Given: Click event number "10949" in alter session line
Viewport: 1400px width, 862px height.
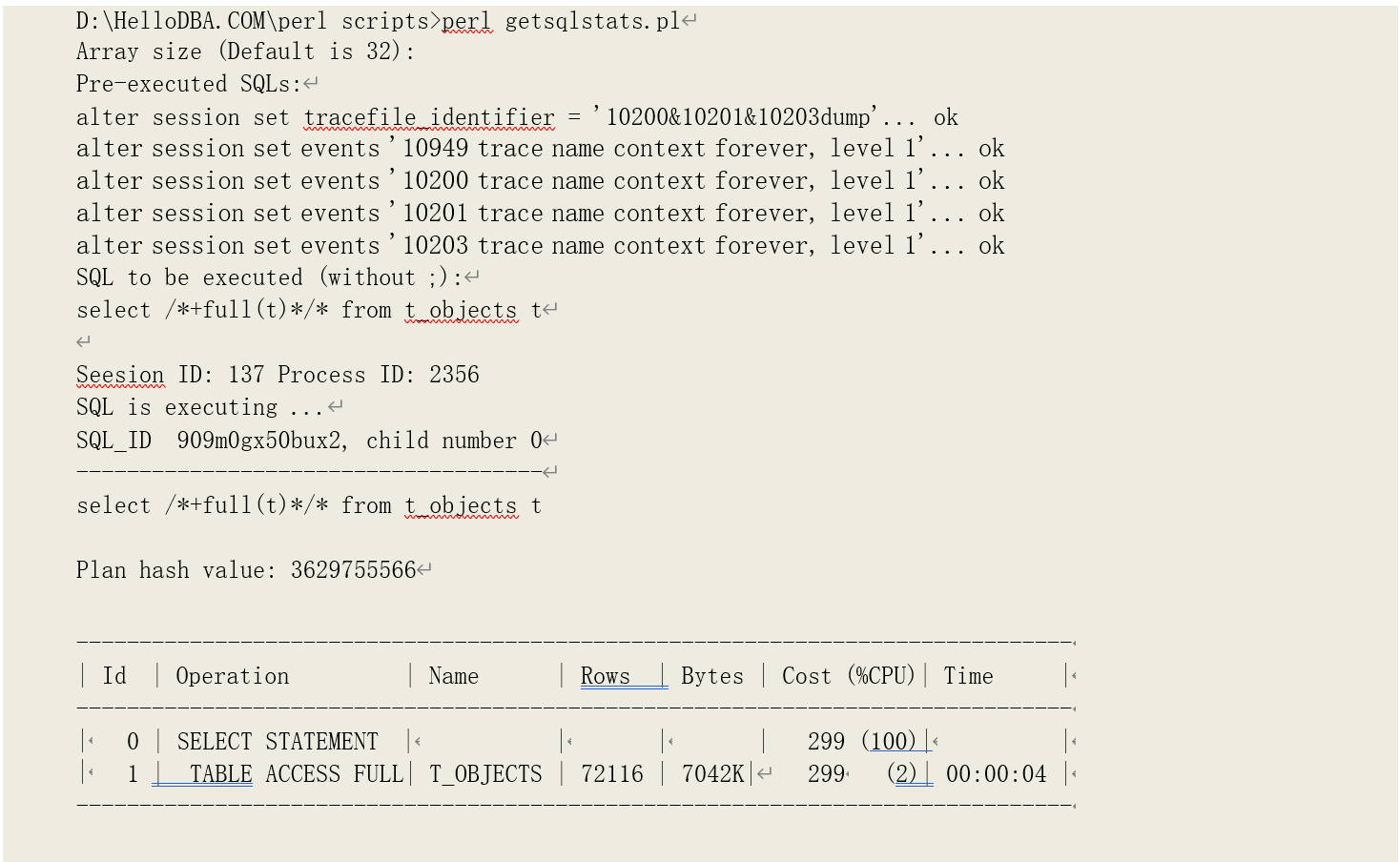Looking at the screenshot, I should (435, 149).
